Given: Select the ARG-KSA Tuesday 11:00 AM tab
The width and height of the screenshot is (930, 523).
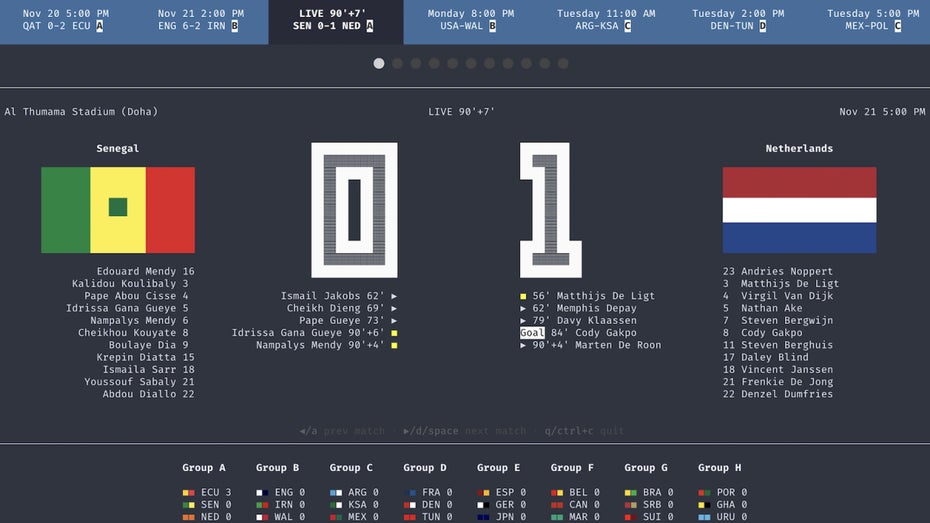Looking at the screenshot, I should pyautogui.click(x=606, y=21).
